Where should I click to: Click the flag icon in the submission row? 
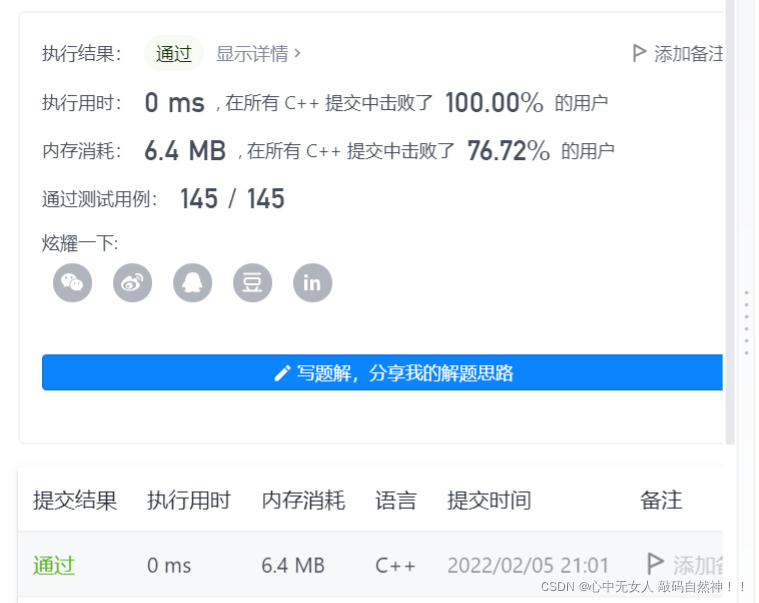click(655, 563)
